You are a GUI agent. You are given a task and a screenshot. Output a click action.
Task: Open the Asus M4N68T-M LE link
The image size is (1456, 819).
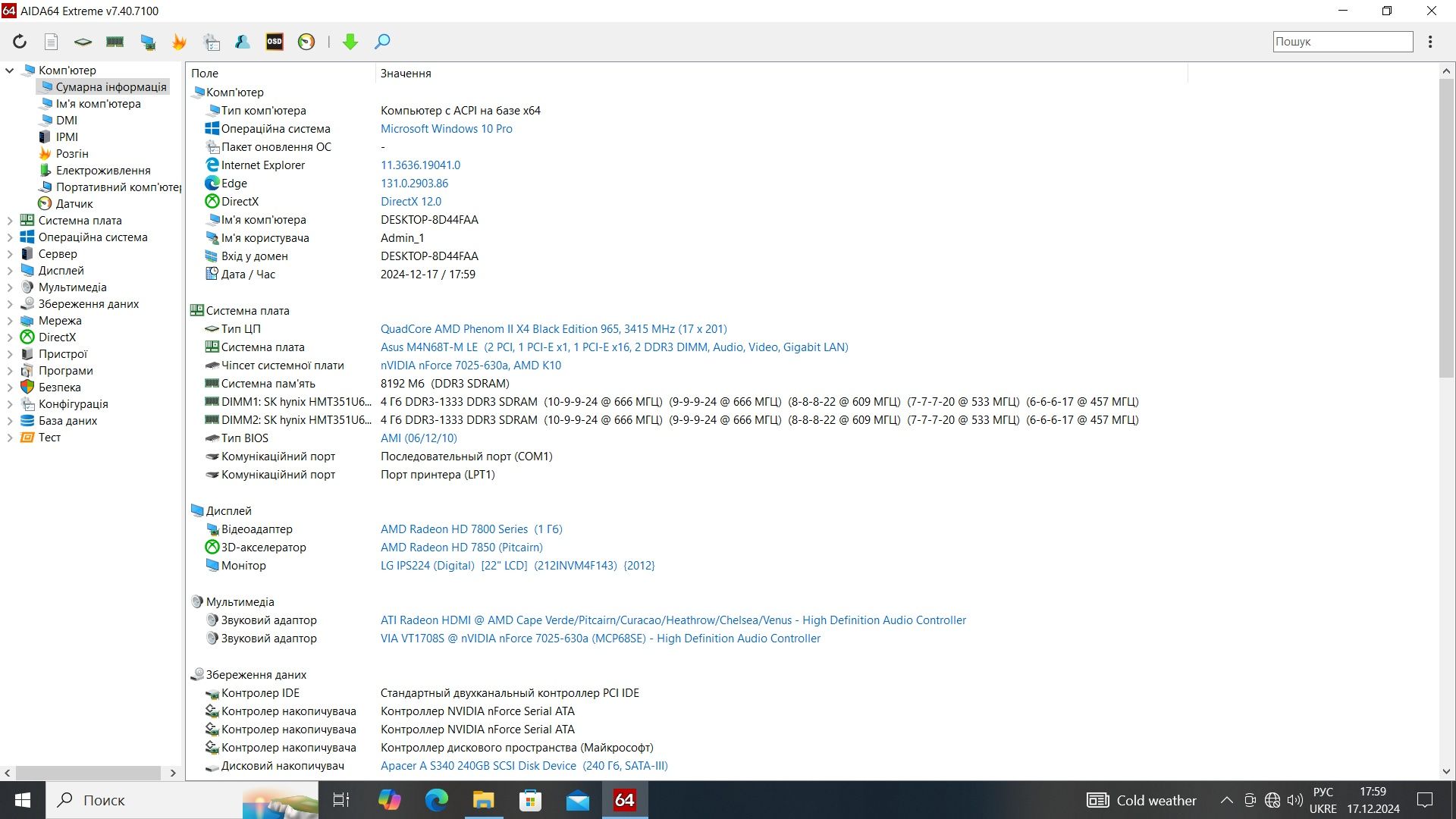pyautogui.click(x=614, y=347)
